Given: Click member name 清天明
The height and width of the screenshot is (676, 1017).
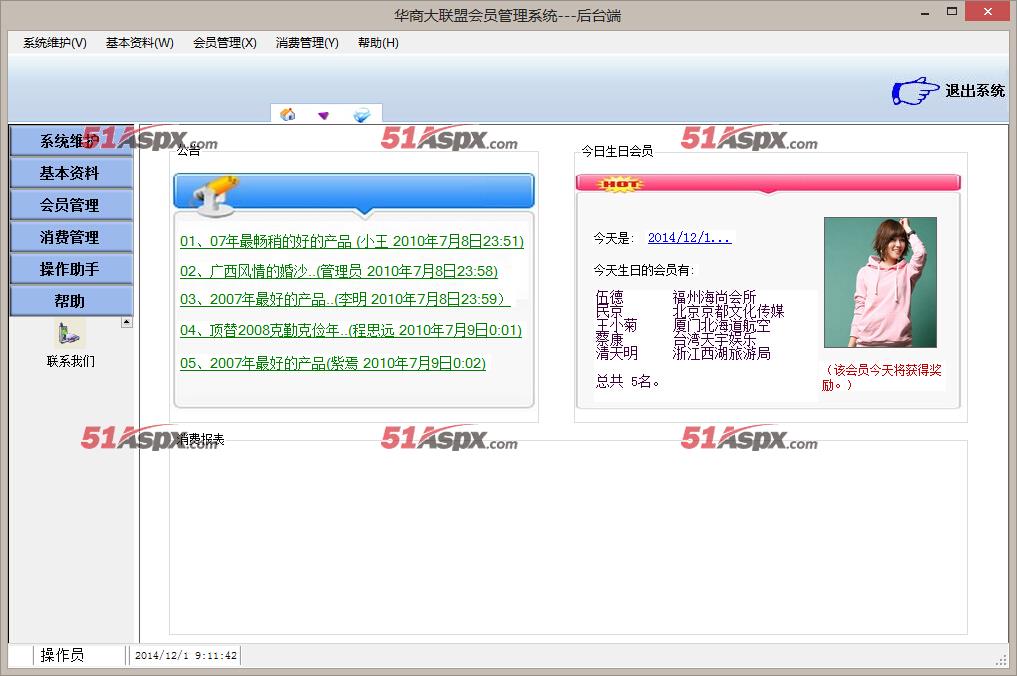Looking at the screenshot, I should [616, 353].
